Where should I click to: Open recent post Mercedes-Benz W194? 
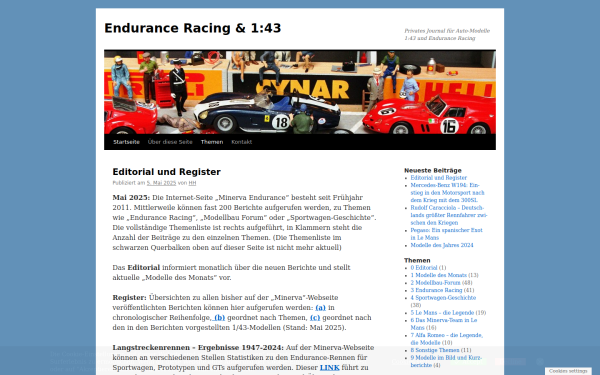pos(447,192)
